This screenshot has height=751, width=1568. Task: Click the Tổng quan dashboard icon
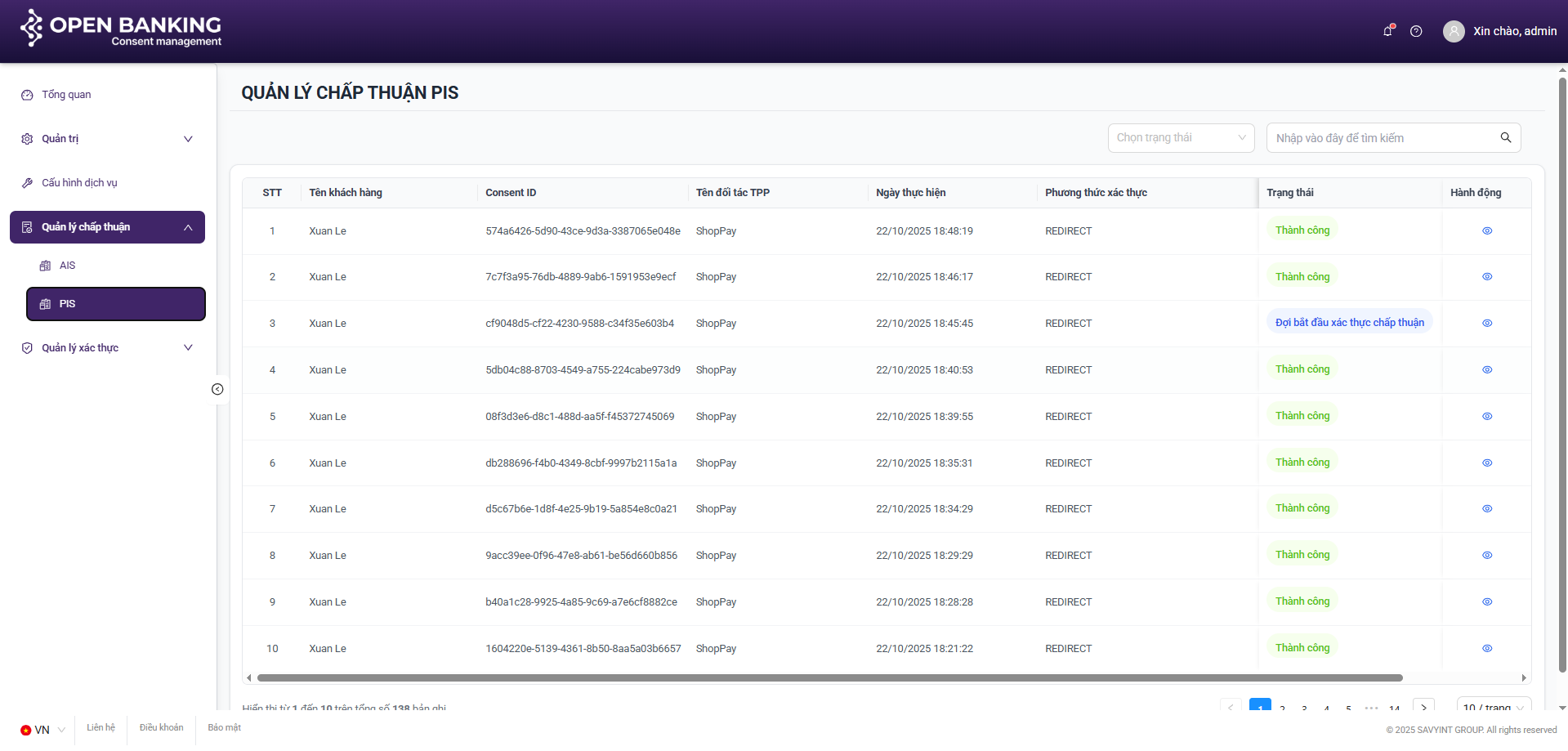(27, 95)
